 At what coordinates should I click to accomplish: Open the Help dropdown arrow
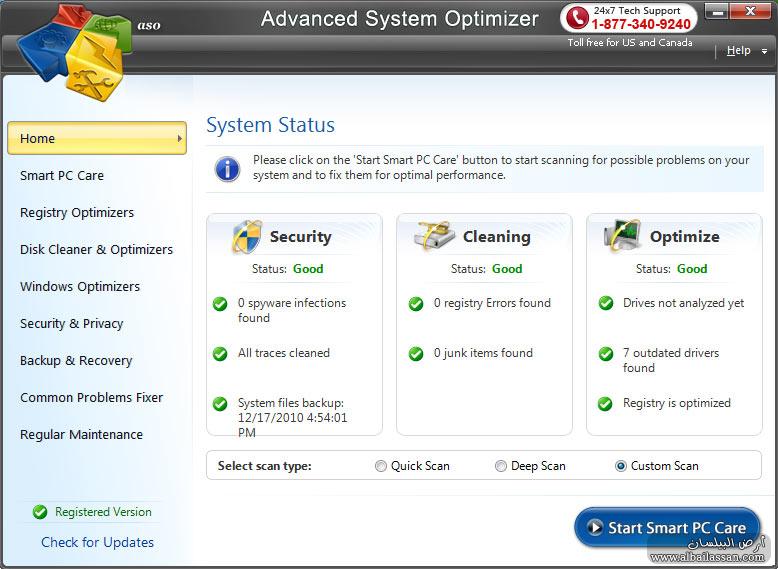point(765,51)
